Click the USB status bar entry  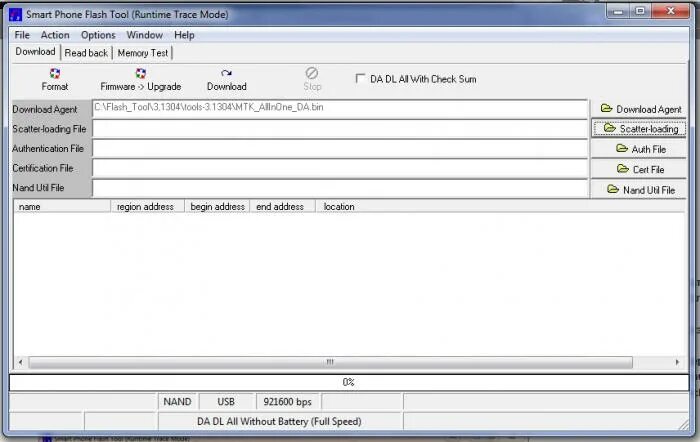tap(226, 401)
